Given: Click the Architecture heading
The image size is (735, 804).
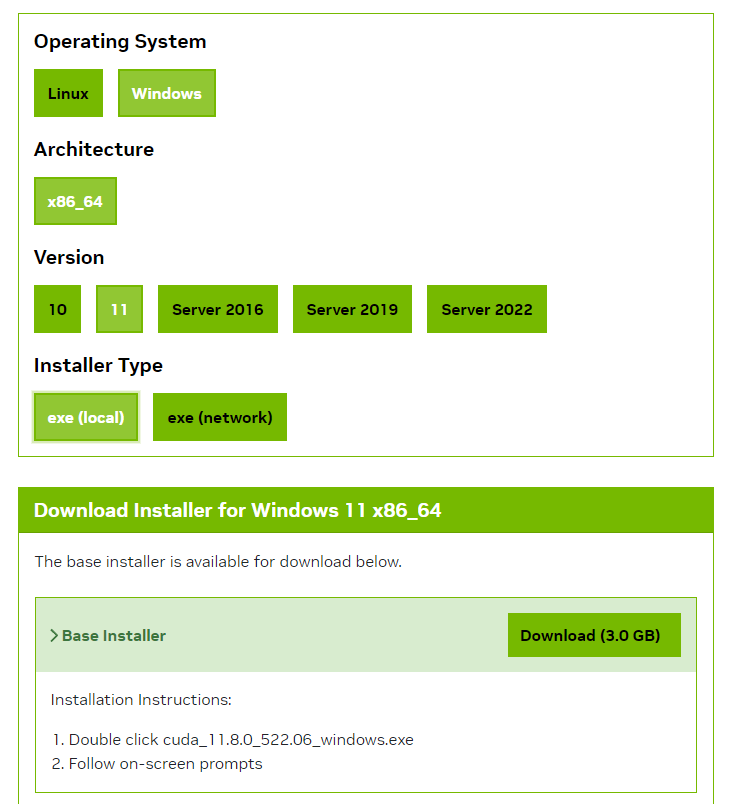Looking at the screenshot, I should tap(94, 150).
